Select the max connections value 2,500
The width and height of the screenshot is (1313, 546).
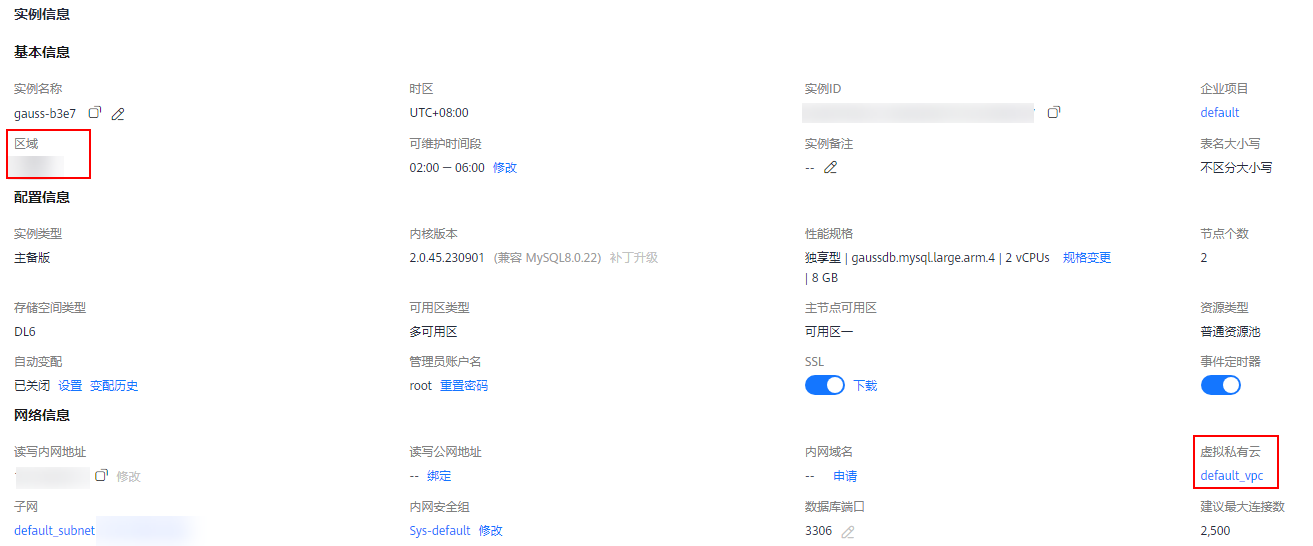tap(1216, 531)
